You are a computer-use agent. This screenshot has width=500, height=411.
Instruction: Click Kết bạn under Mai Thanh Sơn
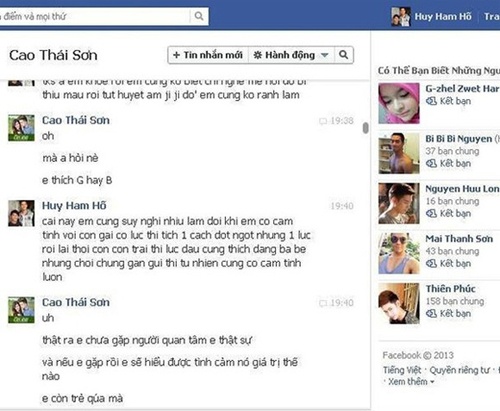point(455,263)
